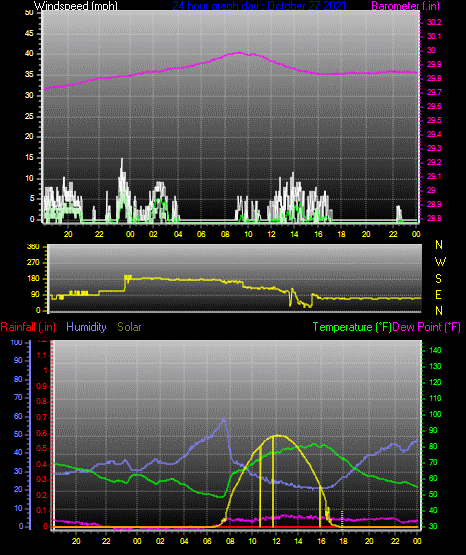The height and width of the screenshot is (555, 466).
Task: Click the Temperature (°F) legend label
Action: tap(352, 327)
